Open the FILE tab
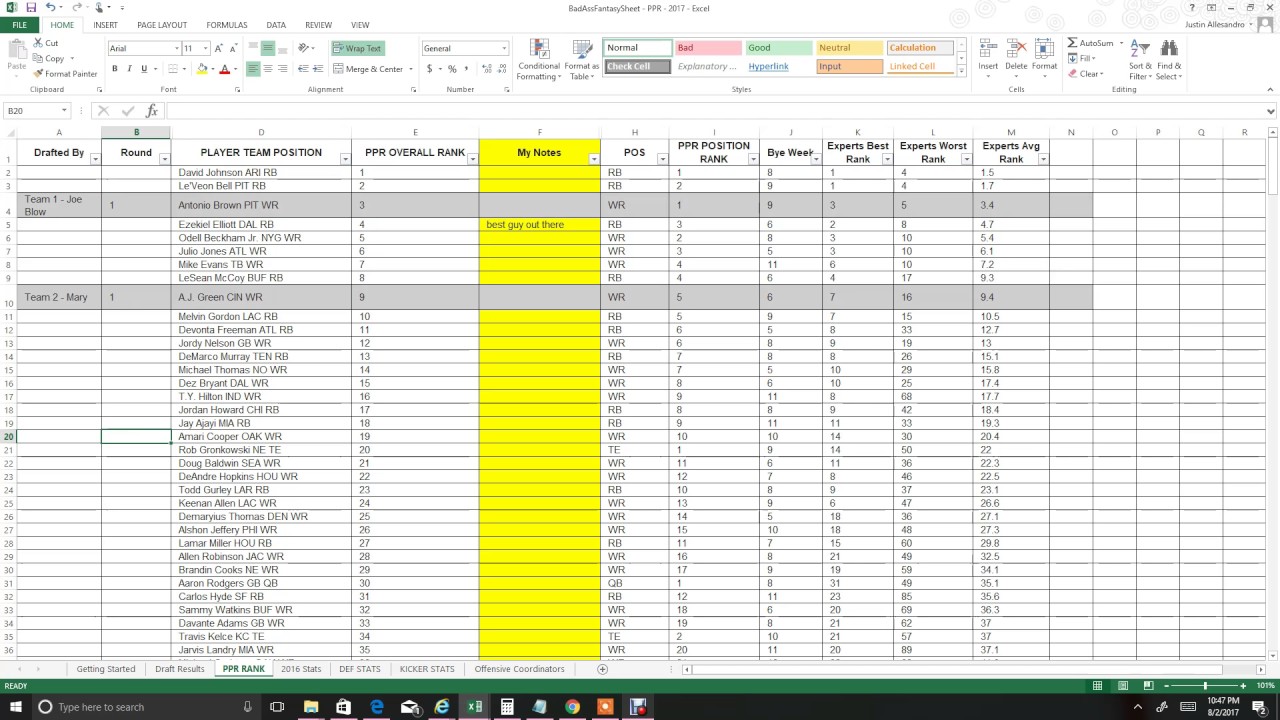The height and width of the screenshot is (720, 1280). click(x=19, y=25)
